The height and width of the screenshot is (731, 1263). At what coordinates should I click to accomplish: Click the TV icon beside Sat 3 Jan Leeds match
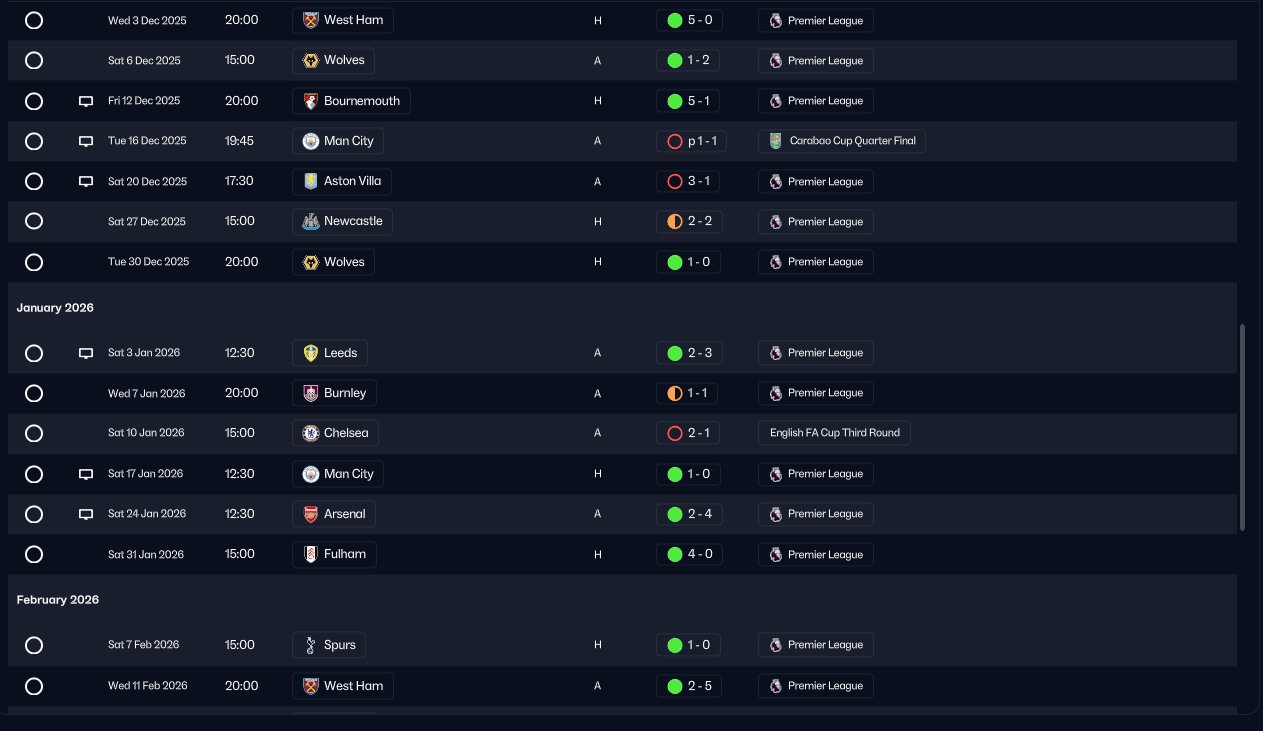86,353
